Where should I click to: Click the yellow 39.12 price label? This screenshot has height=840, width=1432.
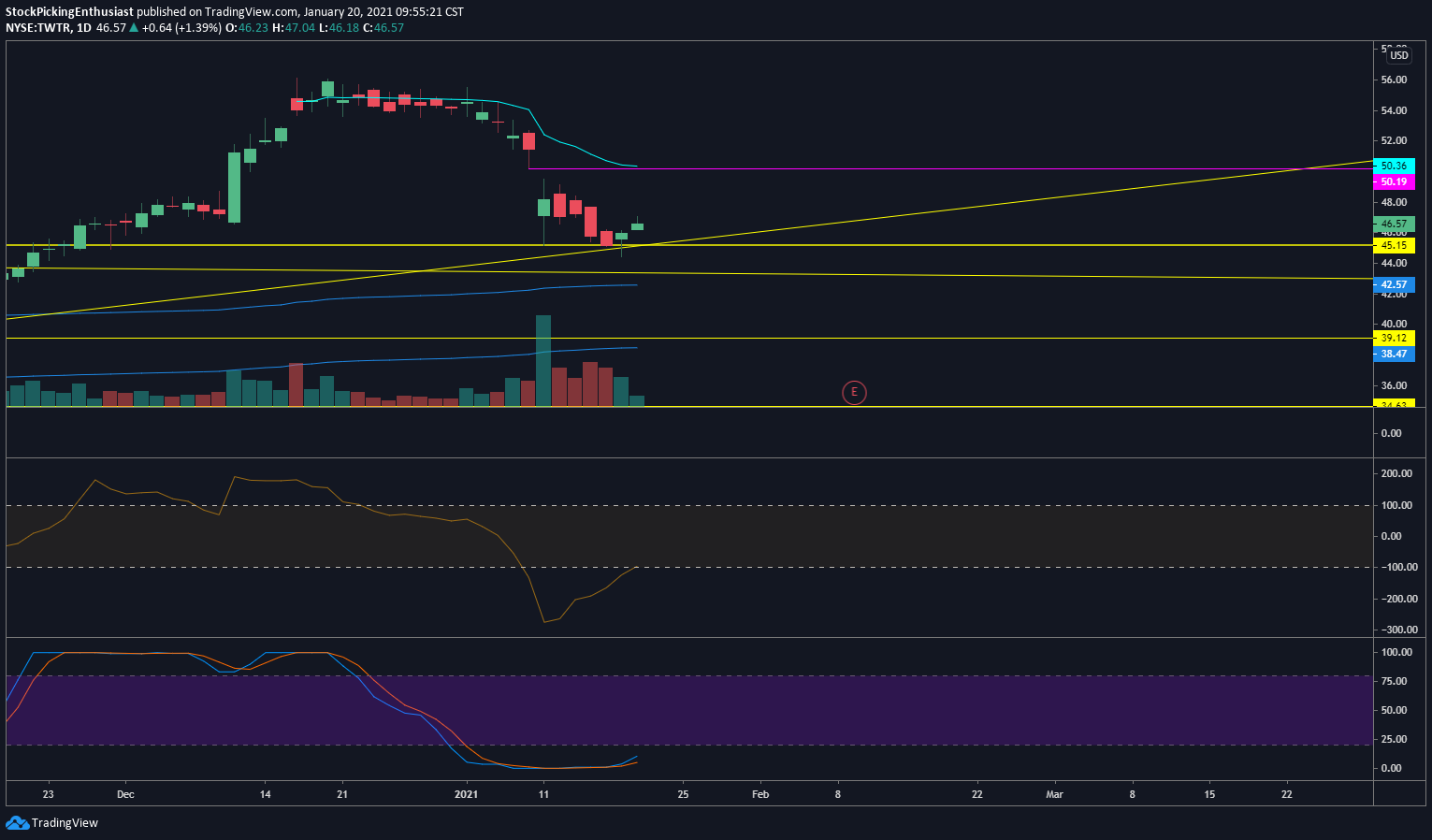pyautogui.click(x=1394, y=338)
